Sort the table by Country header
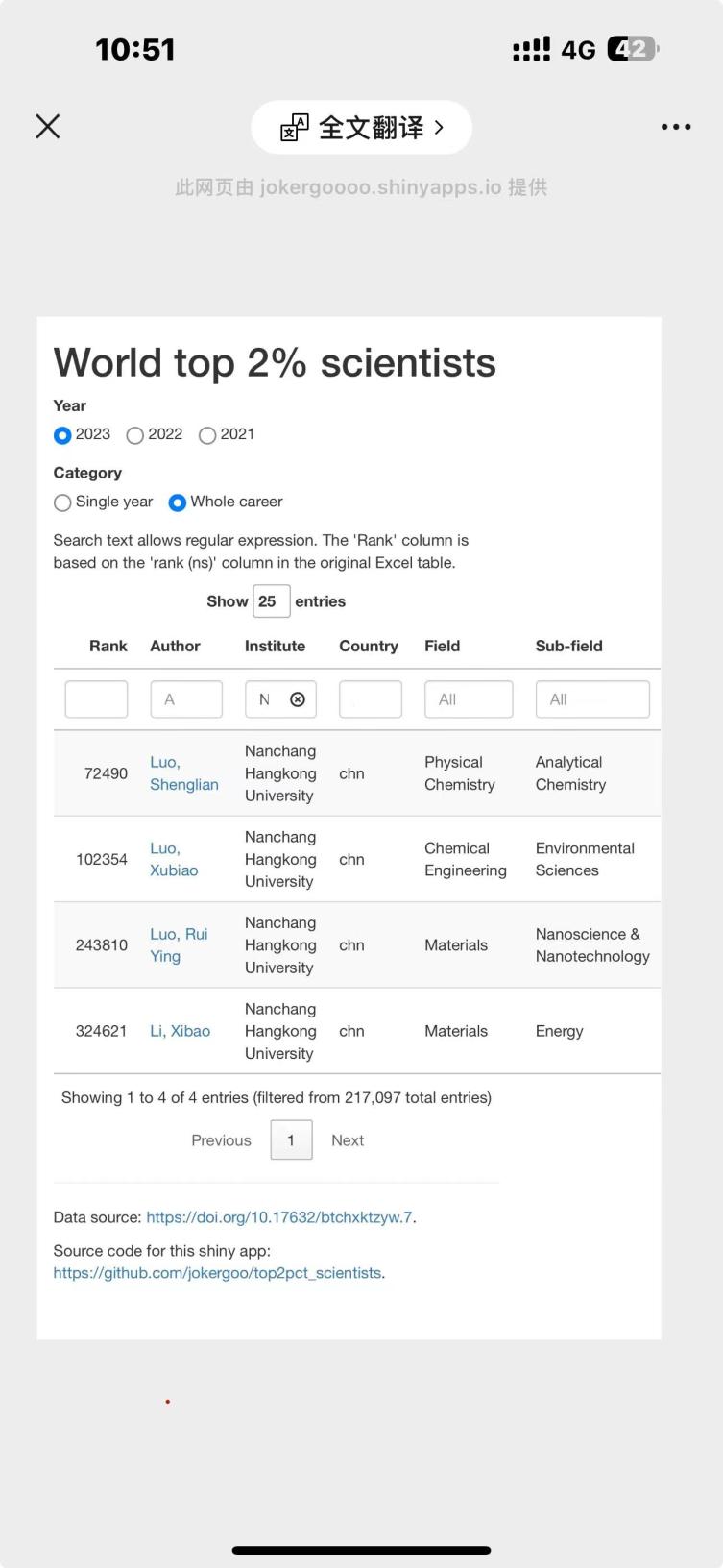 368,646
